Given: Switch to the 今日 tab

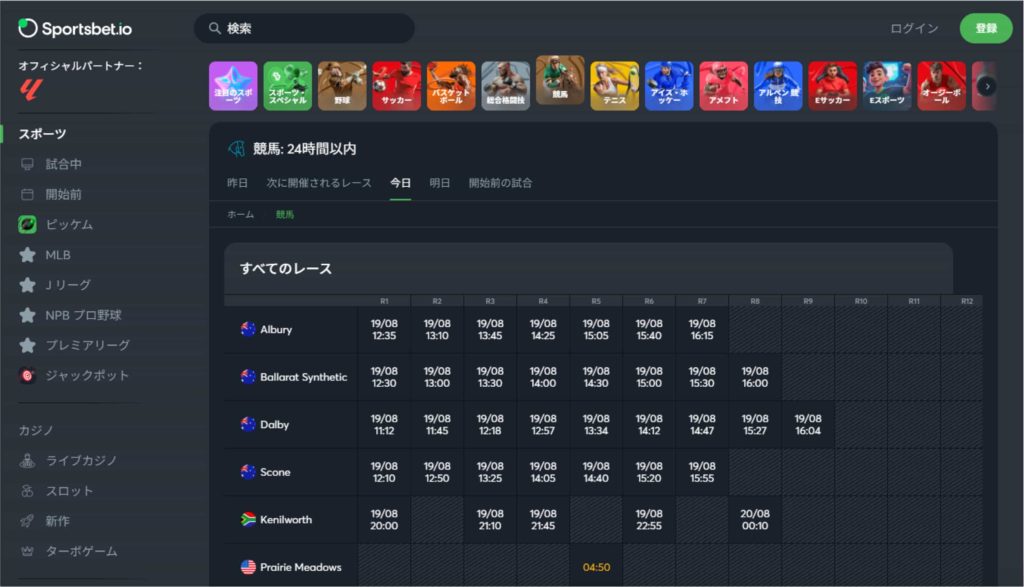Looking at the screenshot, I should point(400,183).
